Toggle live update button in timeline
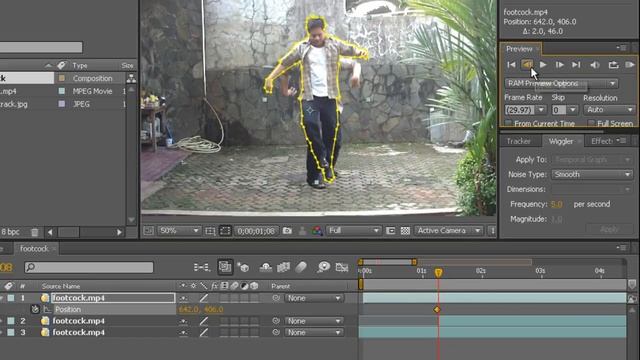This screenshot has height=360, width=640. point(225,267)
